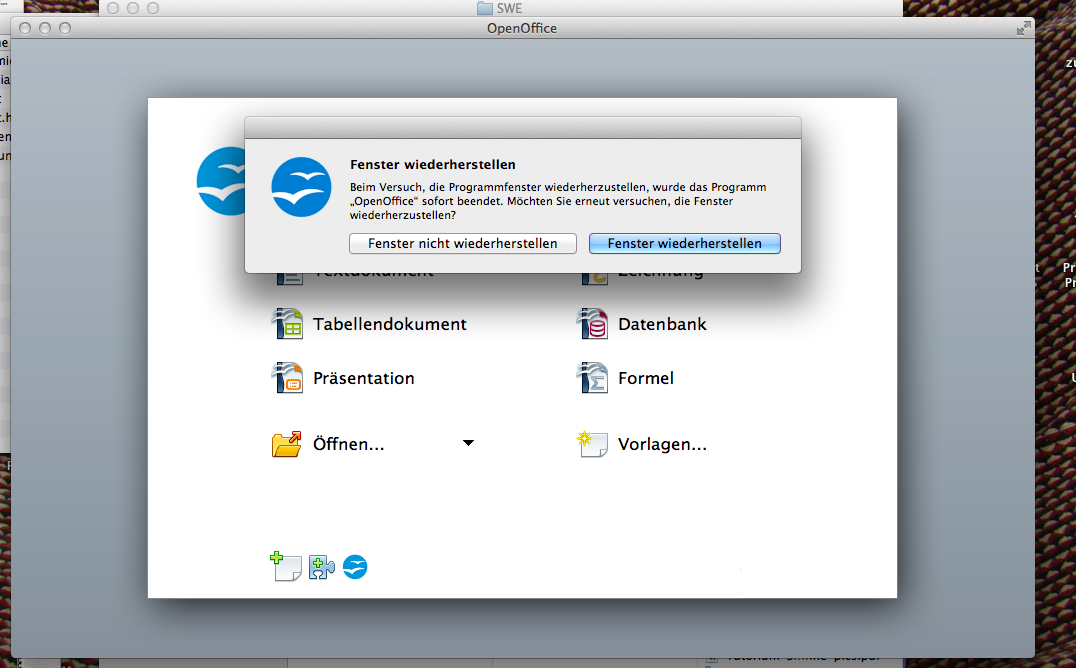The image size is (1076, 668).
Task: Toggle fullscreen for the OpenOffice window
Action: click(1022, 28)
